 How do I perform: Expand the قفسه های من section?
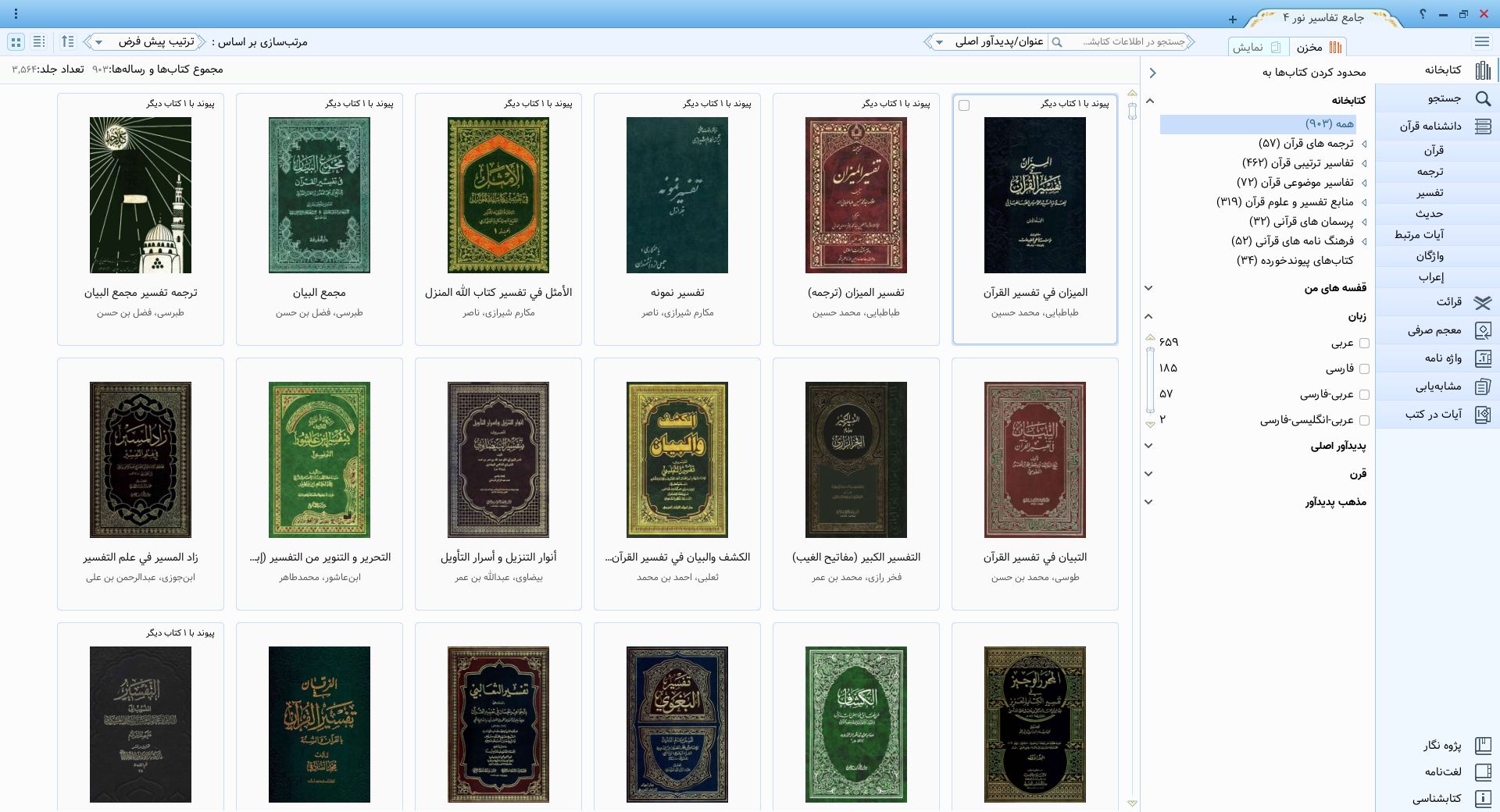point(1148,288)
